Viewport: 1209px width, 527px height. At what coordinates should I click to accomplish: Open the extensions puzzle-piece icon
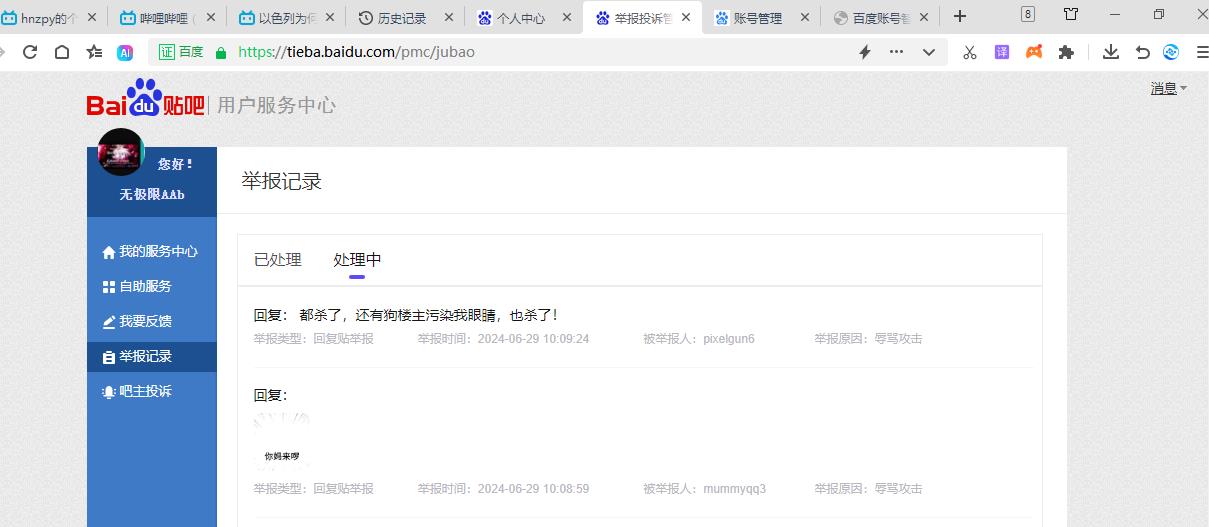1066,52
